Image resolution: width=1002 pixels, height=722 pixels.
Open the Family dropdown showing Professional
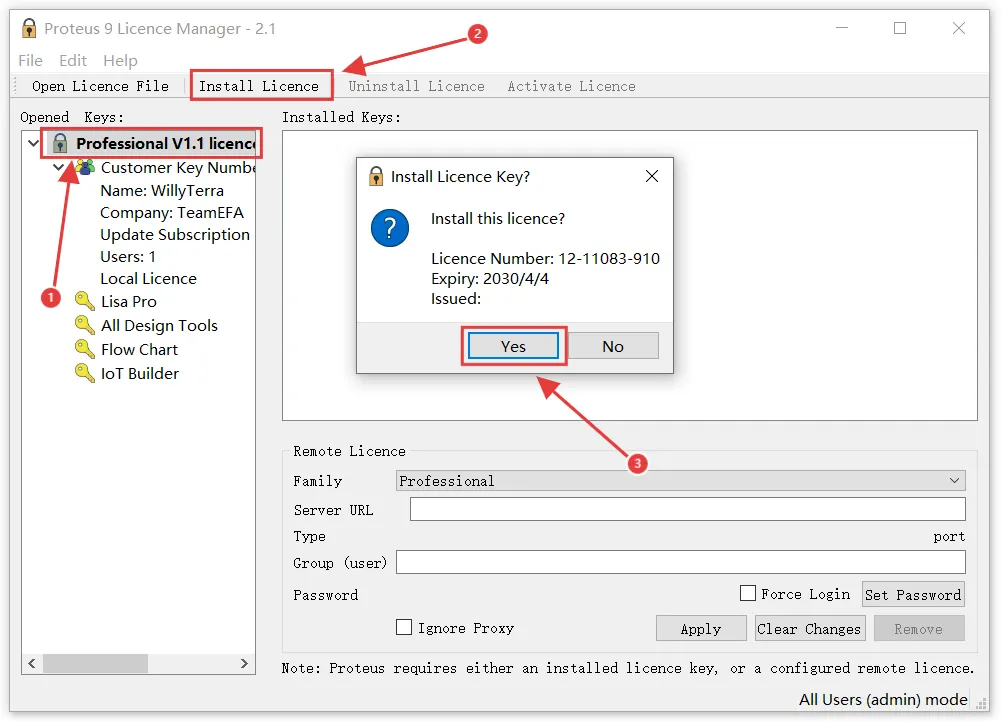pyautogui.click(x=681, y=480)
